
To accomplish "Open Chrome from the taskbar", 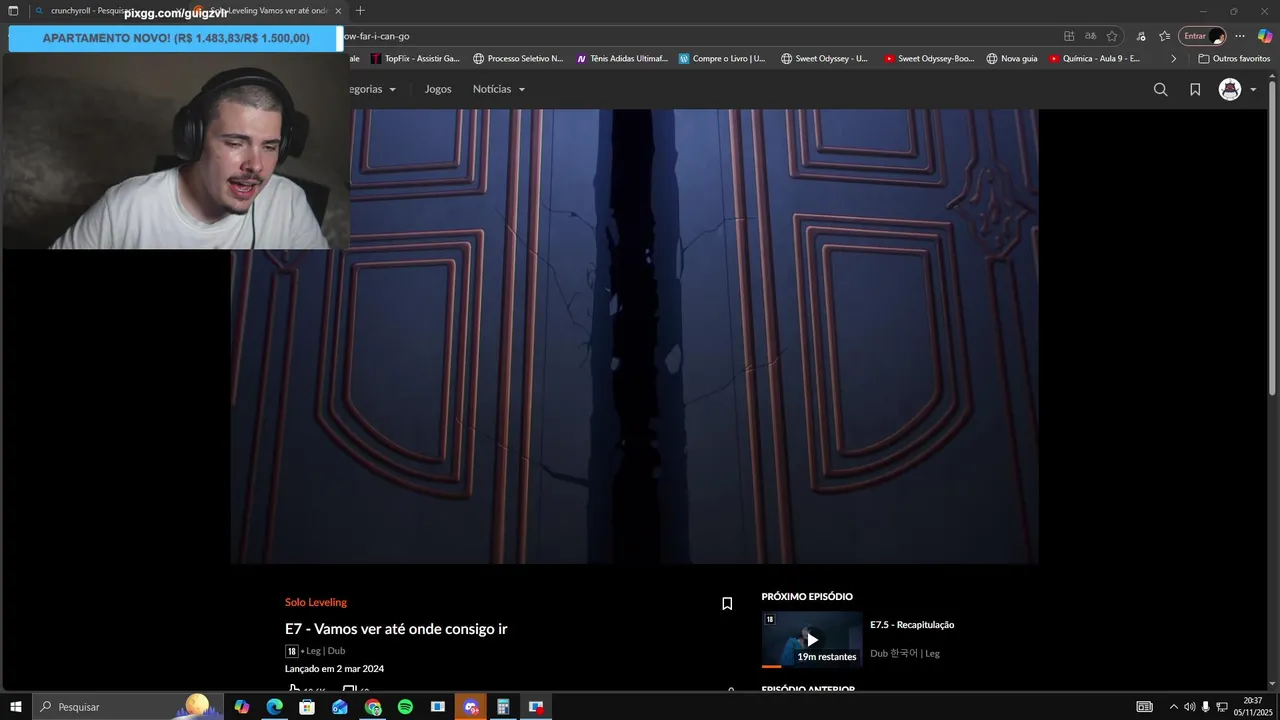I will [x=373, y=707].
